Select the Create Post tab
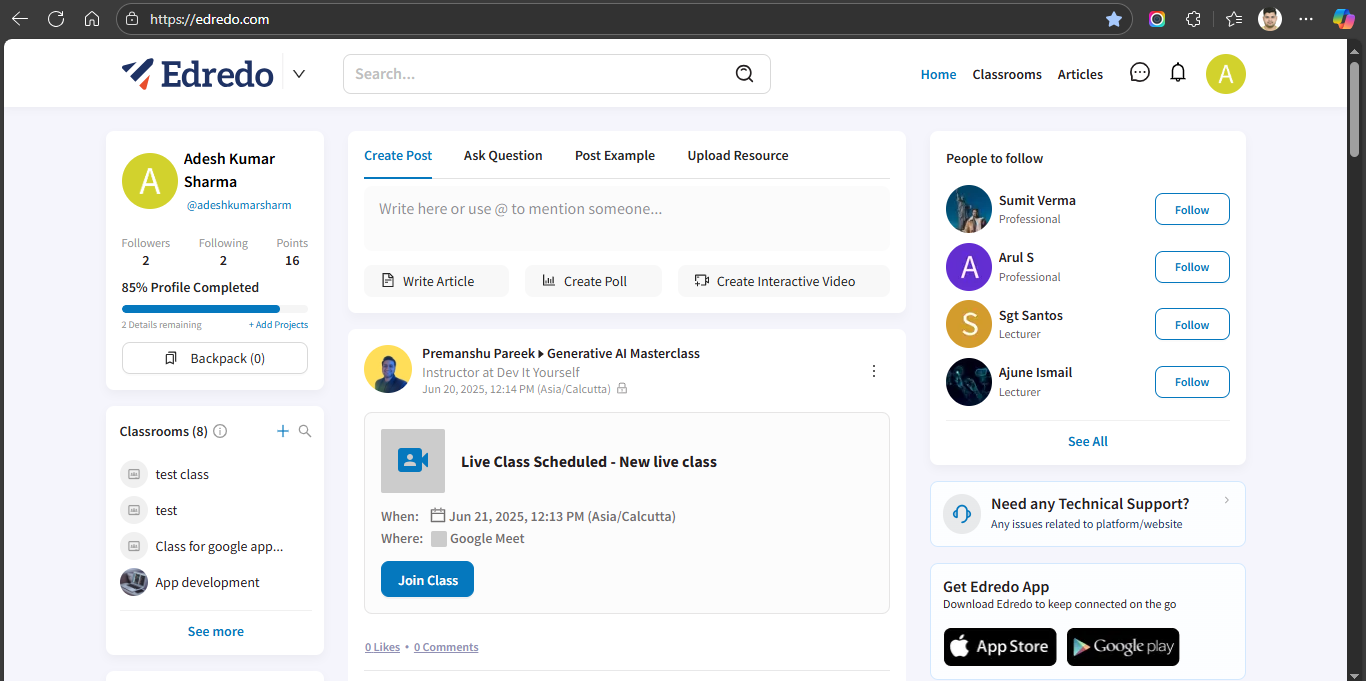This screenshot has height=681, width=1366. (398, 156)
